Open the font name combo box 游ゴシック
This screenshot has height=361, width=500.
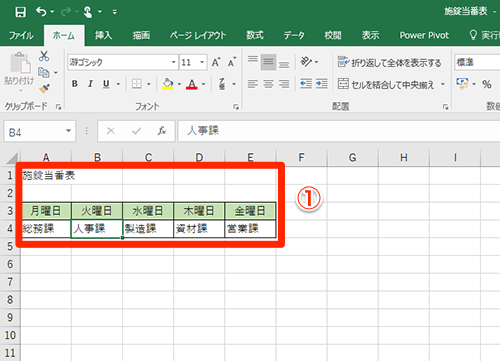point(122,62)
